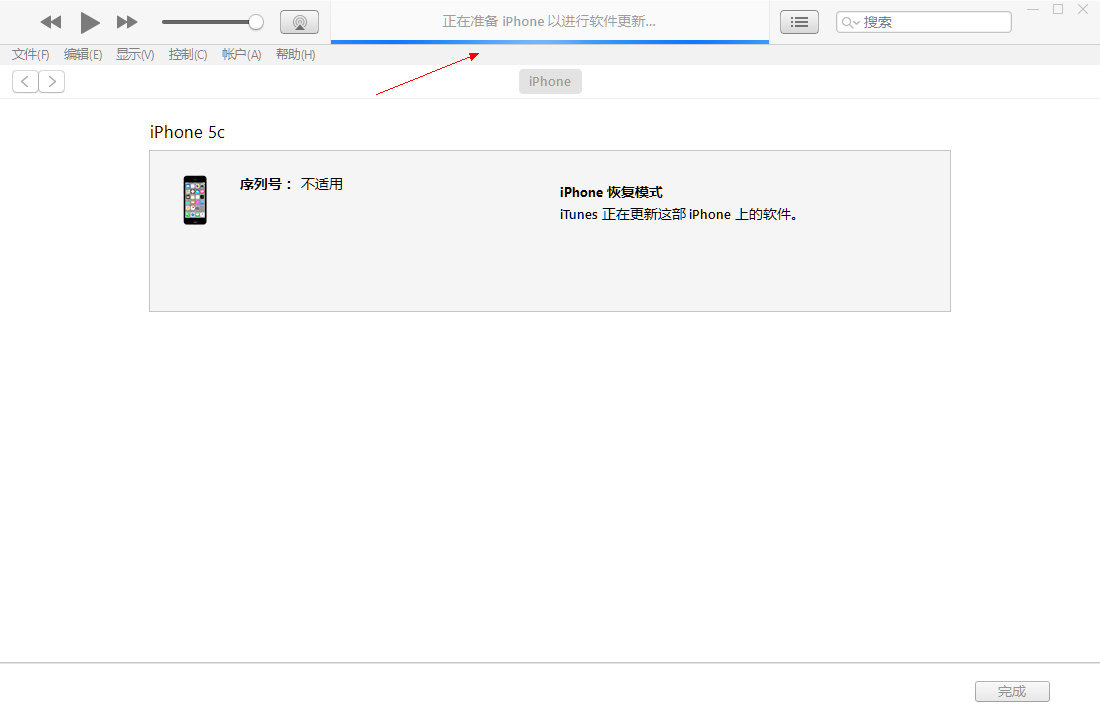Click the iPhone 恢复模式 heading

(611, 192)
